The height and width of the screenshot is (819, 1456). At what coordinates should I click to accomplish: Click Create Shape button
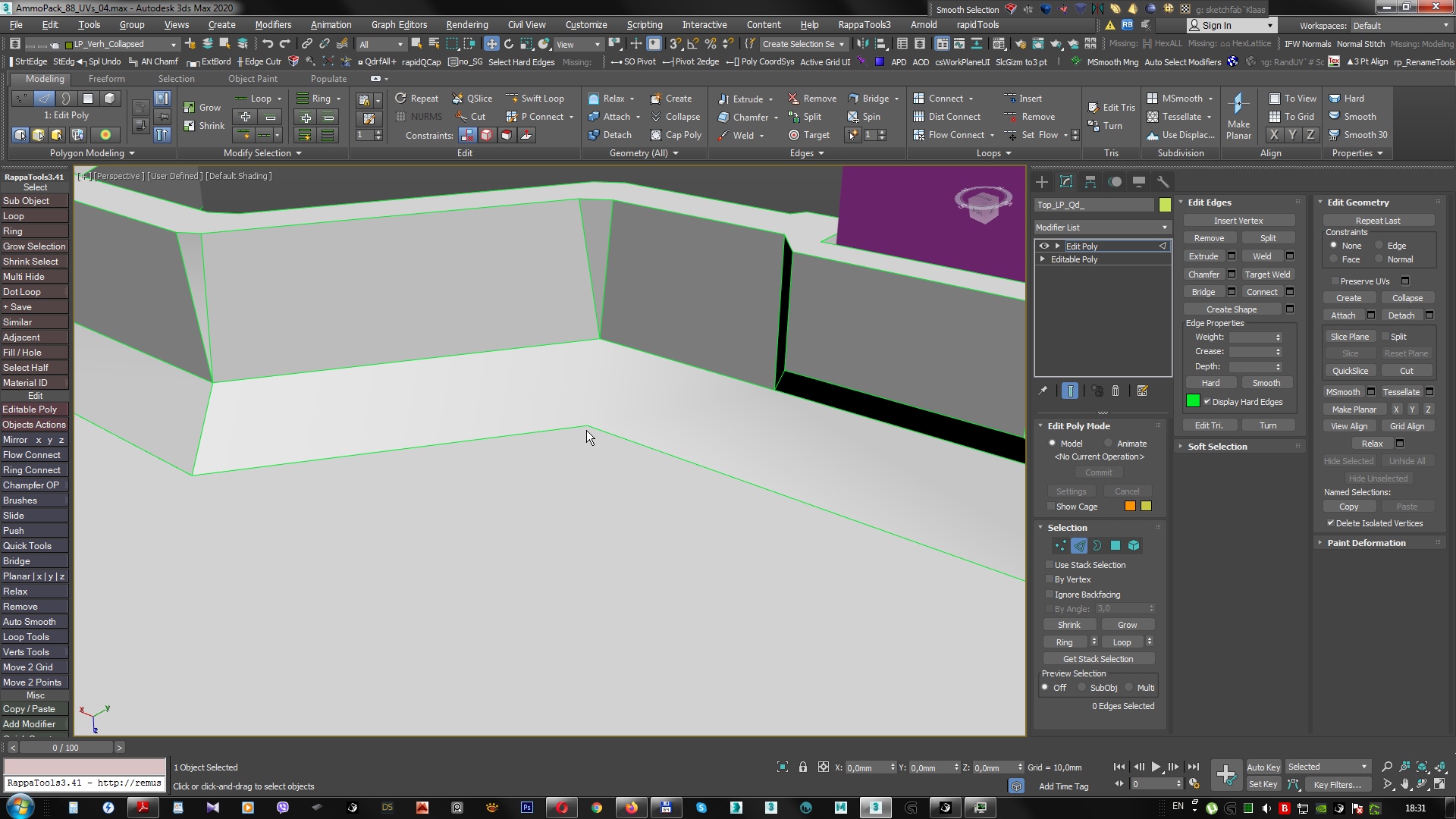tap(1232, 309)
